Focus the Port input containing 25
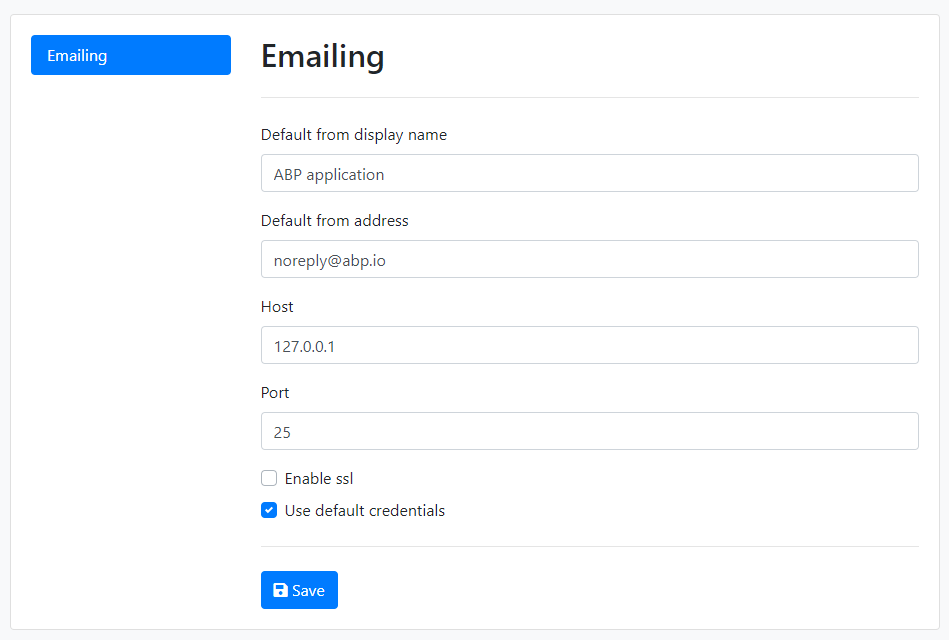This screenshot has height=640, width=949. [589, 431]
